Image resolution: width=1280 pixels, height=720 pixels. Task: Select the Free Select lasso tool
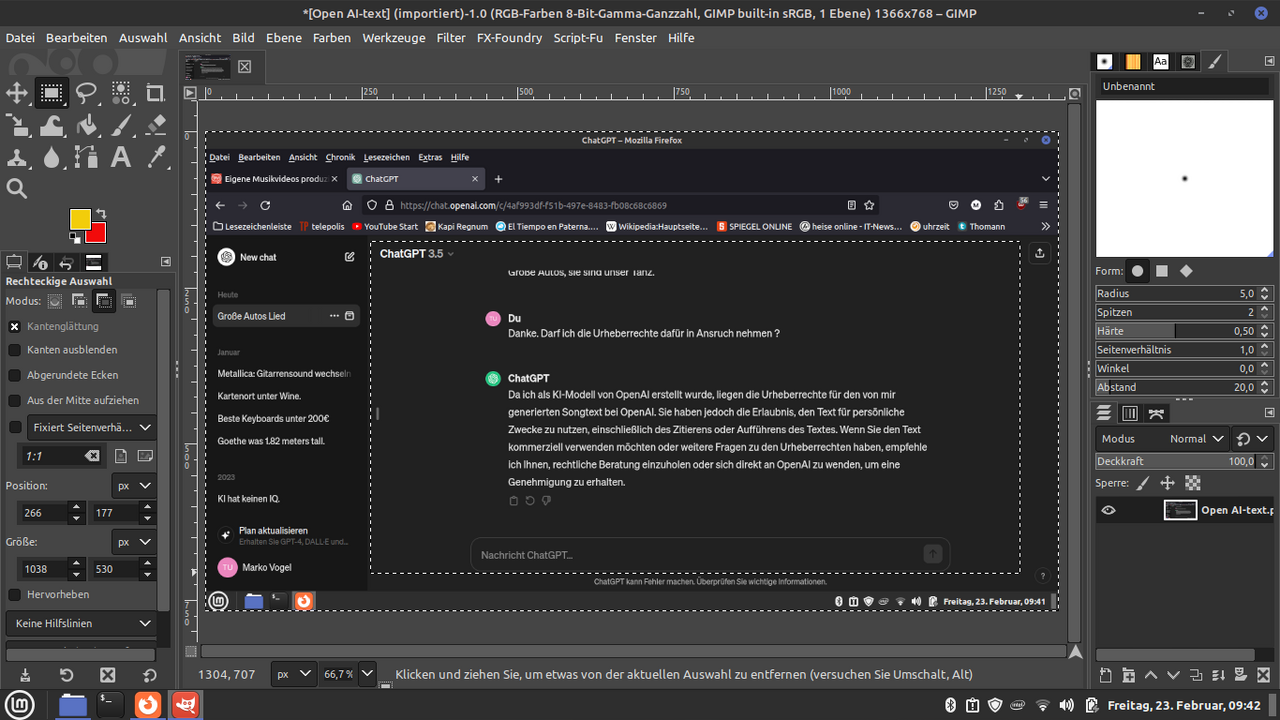pyautogui.click(x=86, y=94)
